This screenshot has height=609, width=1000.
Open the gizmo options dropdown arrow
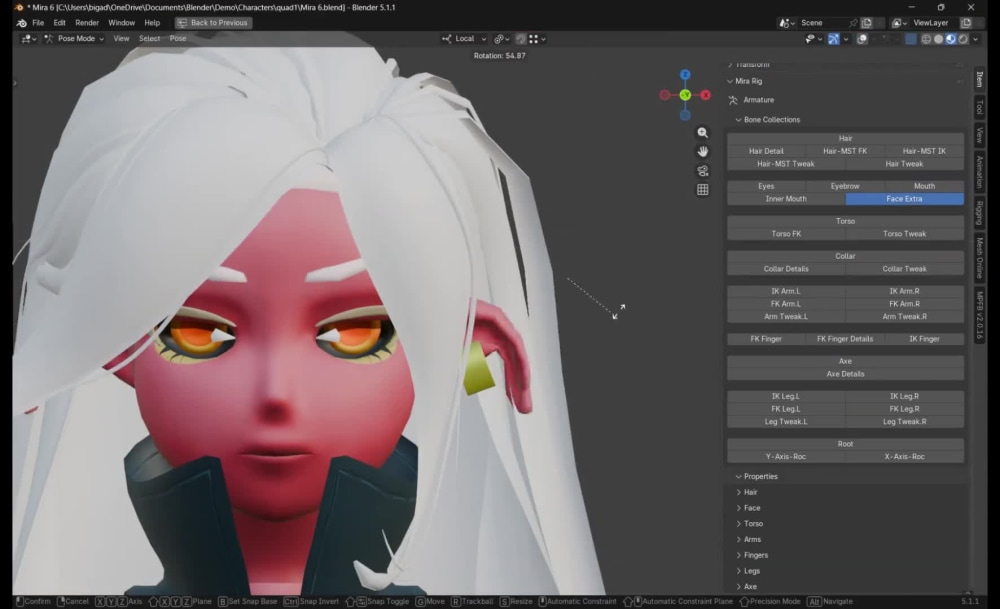[846, 39]
